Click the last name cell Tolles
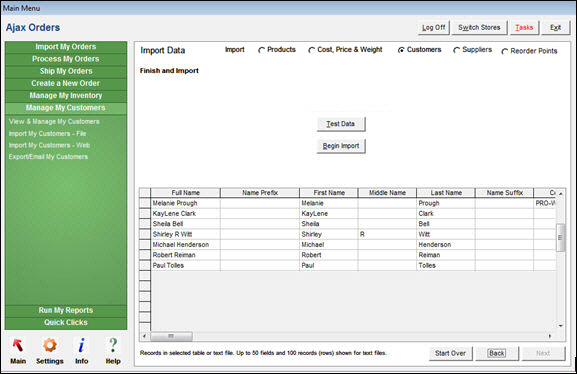This screenshot has height=374, width=577. click(x=446, y=265)
